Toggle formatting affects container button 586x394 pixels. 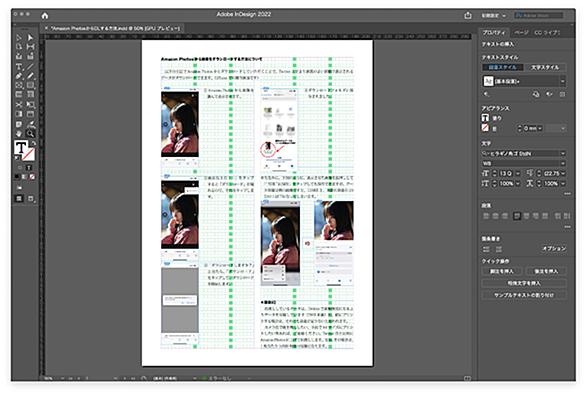pos(20,168)
